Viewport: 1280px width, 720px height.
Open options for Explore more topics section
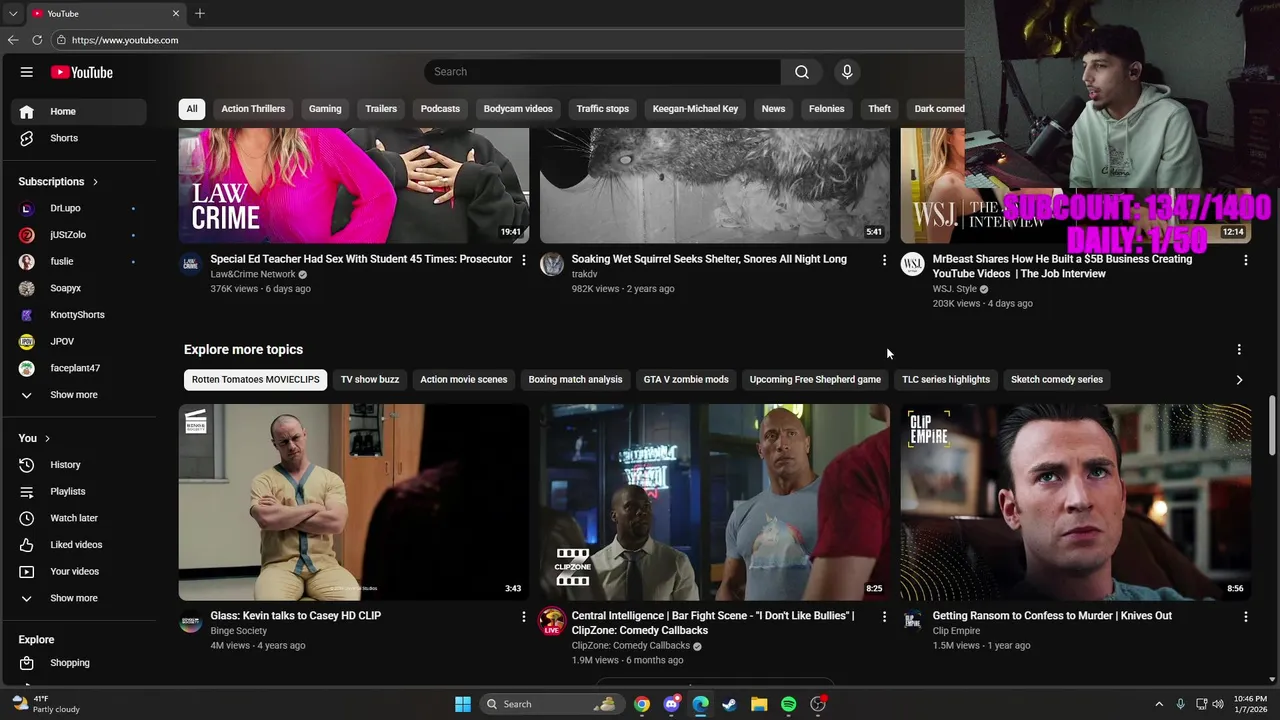click(x=1239, y=349)
